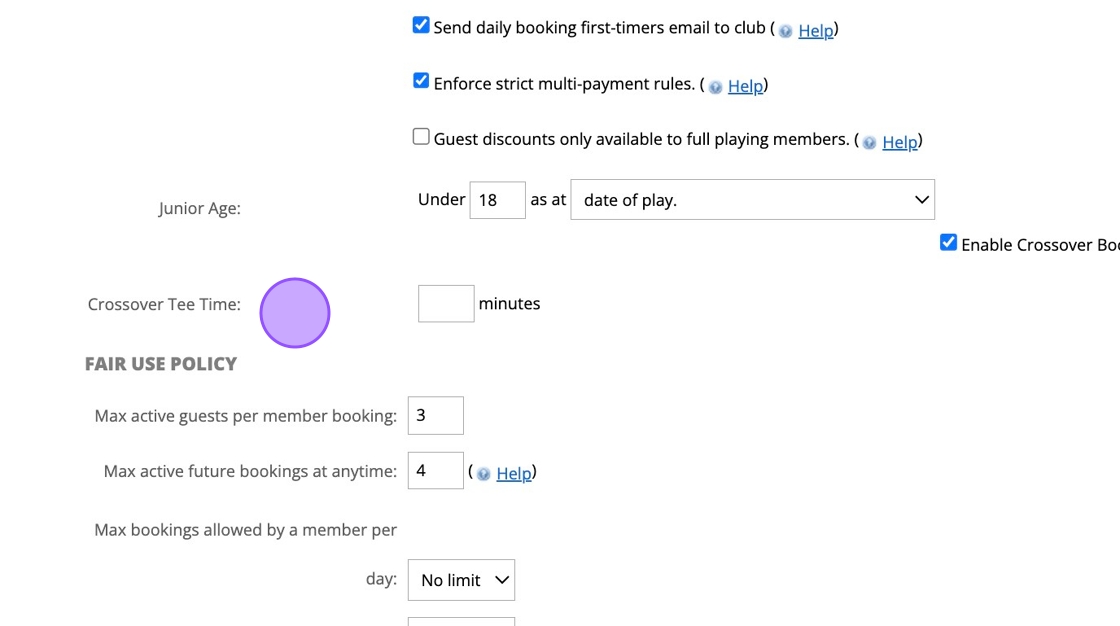The width and height of the screenshot is (1120, 626).
Task: Click the Junior Age 'Under' number field
Action: coord(497,200)
